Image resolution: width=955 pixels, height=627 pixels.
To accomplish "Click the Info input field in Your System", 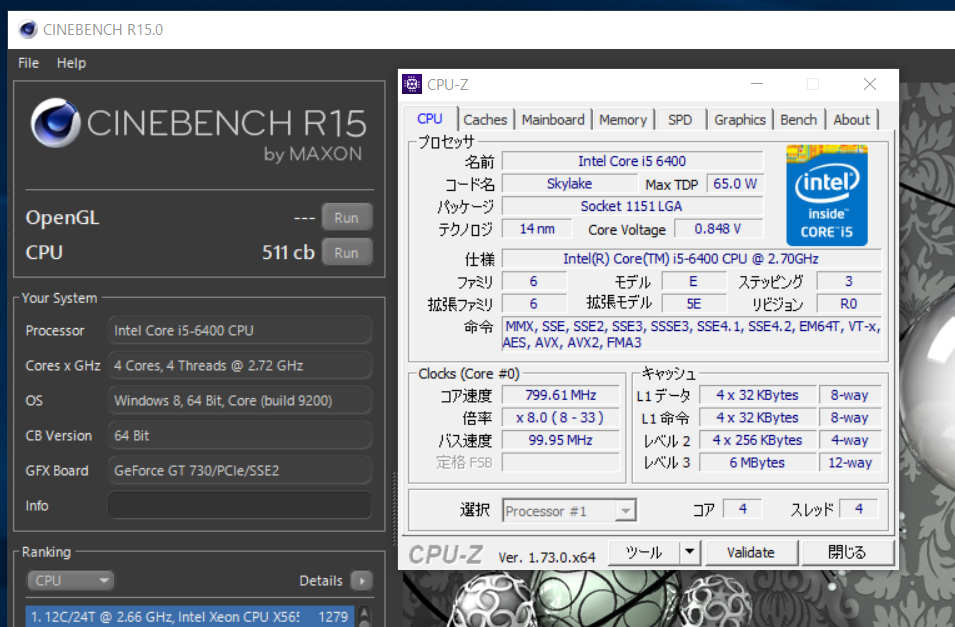I will pos(239,506).
